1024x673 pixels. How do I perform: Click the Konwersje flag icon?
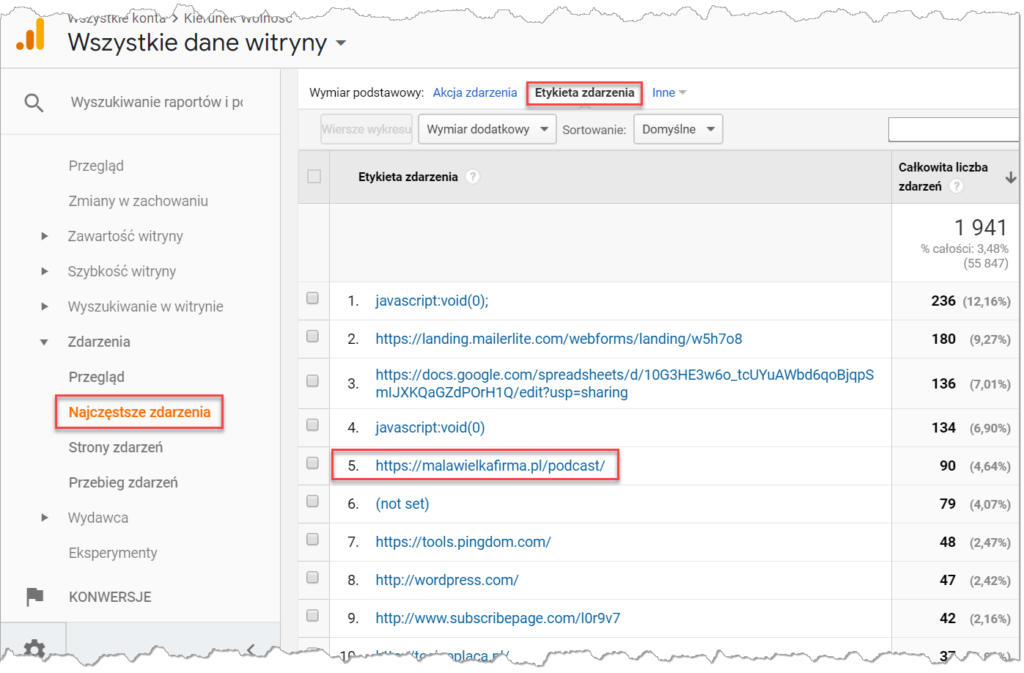tap(34, 597)
